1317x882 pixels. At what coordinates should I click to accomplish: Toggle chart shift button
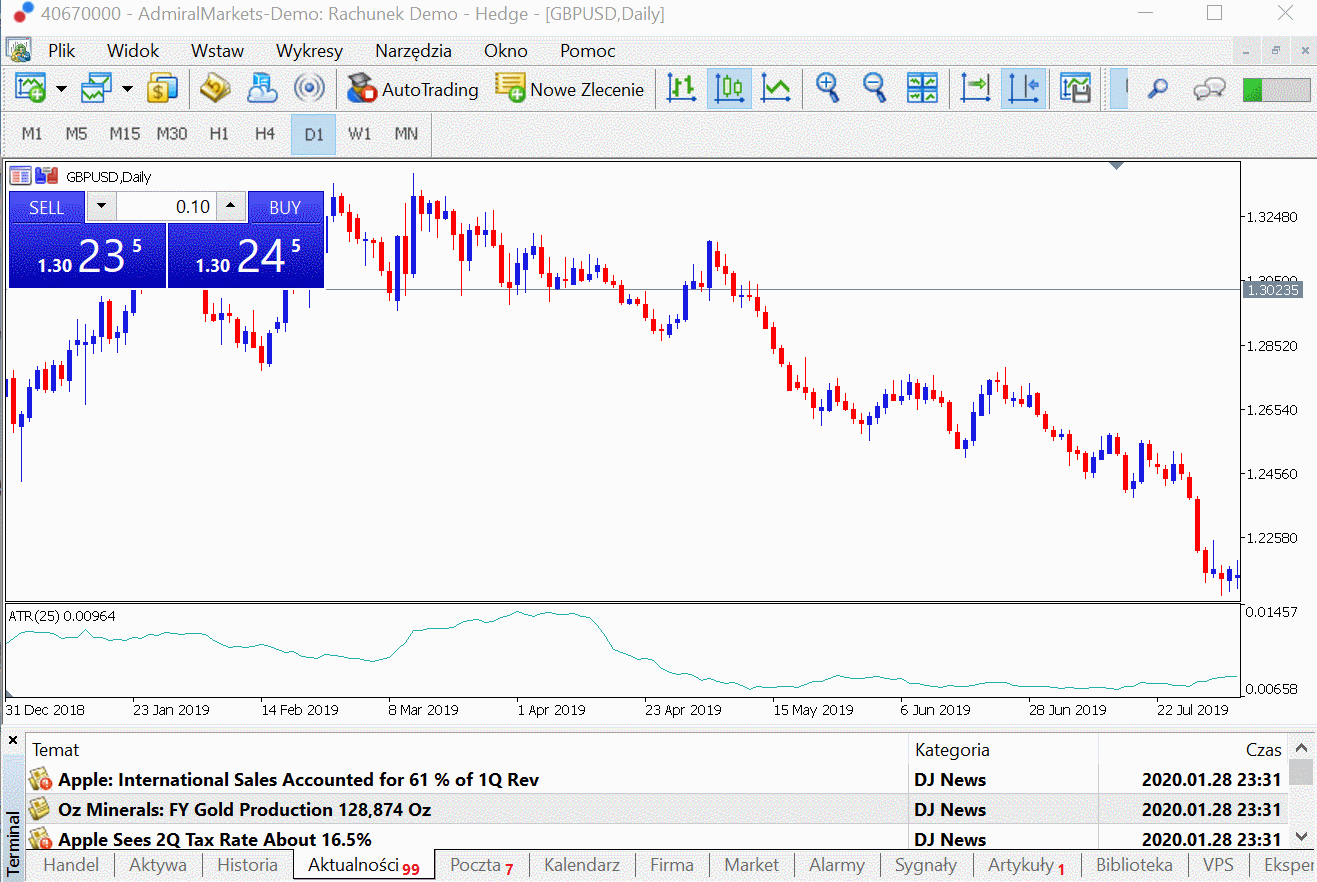(1023, 89)
